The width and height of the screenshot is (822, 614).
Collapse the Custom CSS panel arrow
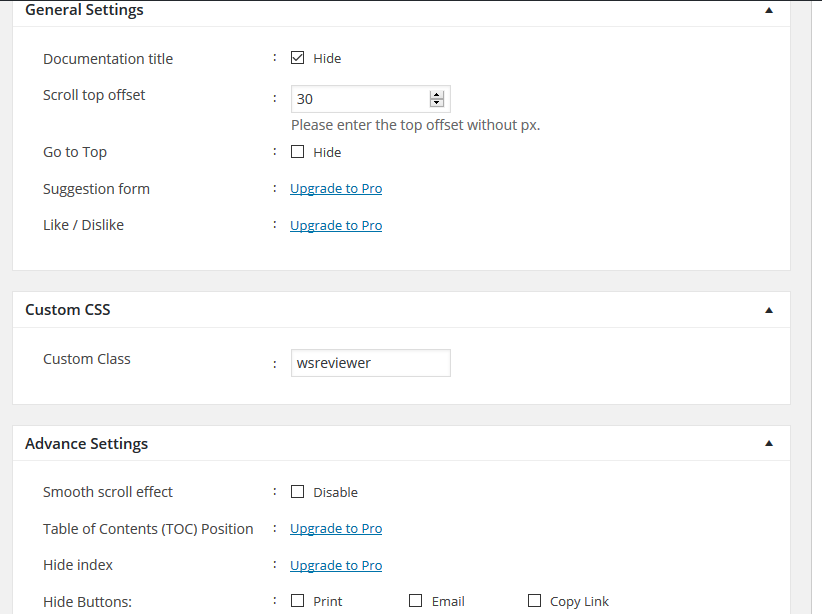(x=769, y=310)
